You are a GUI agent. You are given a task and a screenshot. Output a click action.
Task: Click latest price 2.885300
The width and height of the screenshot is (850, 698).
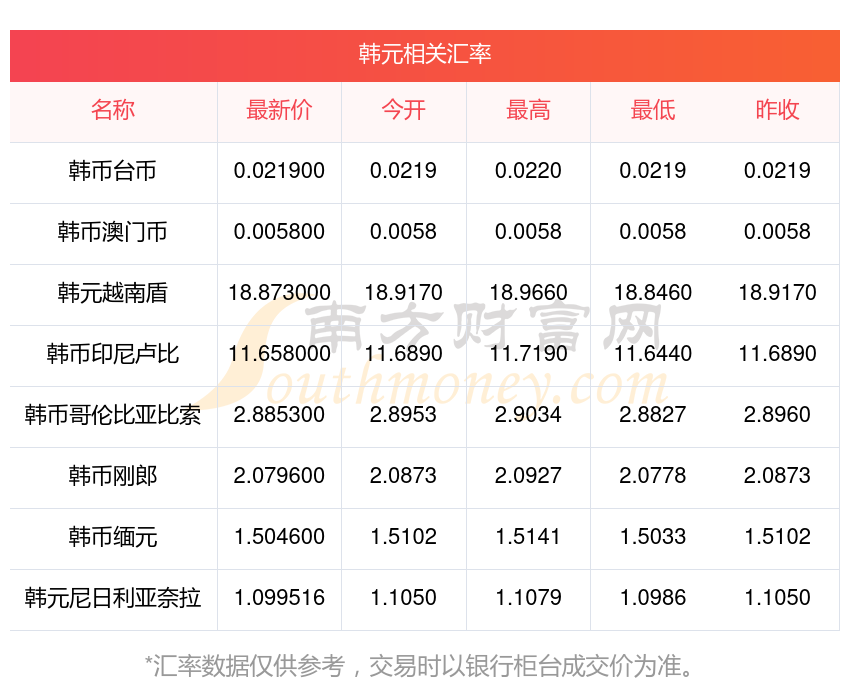(279, 415)
